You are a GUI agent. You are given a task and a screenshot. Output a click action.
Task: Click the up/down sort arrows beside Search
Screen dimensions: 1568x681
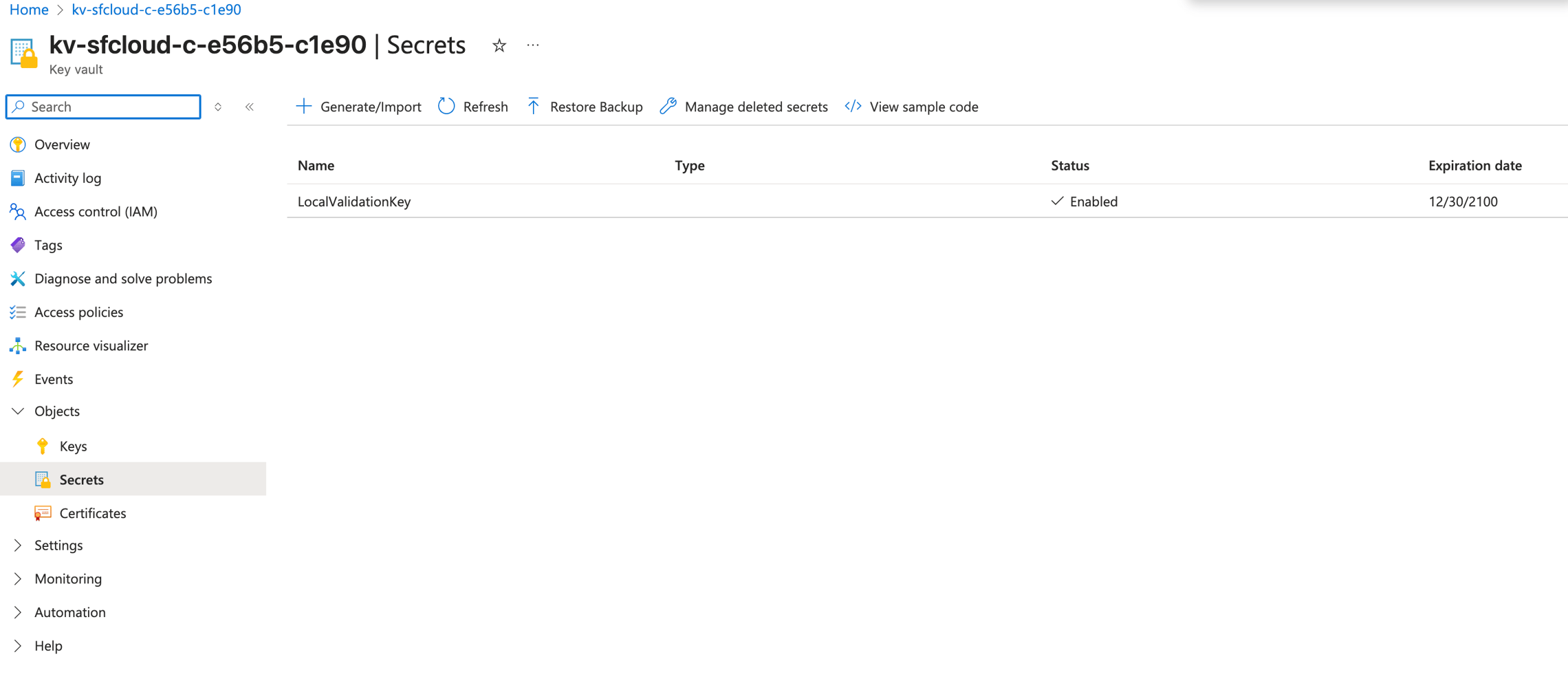[x=218, y=107]
